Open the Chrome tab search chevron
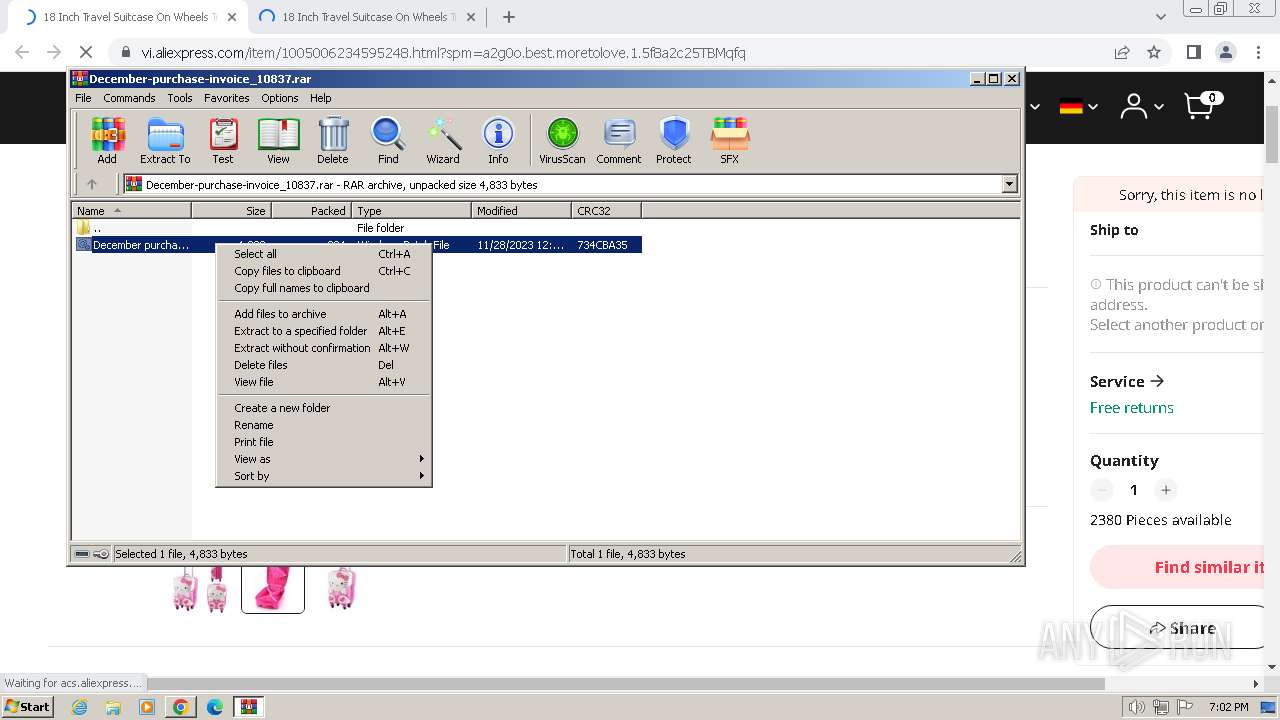 (1160, 17)
